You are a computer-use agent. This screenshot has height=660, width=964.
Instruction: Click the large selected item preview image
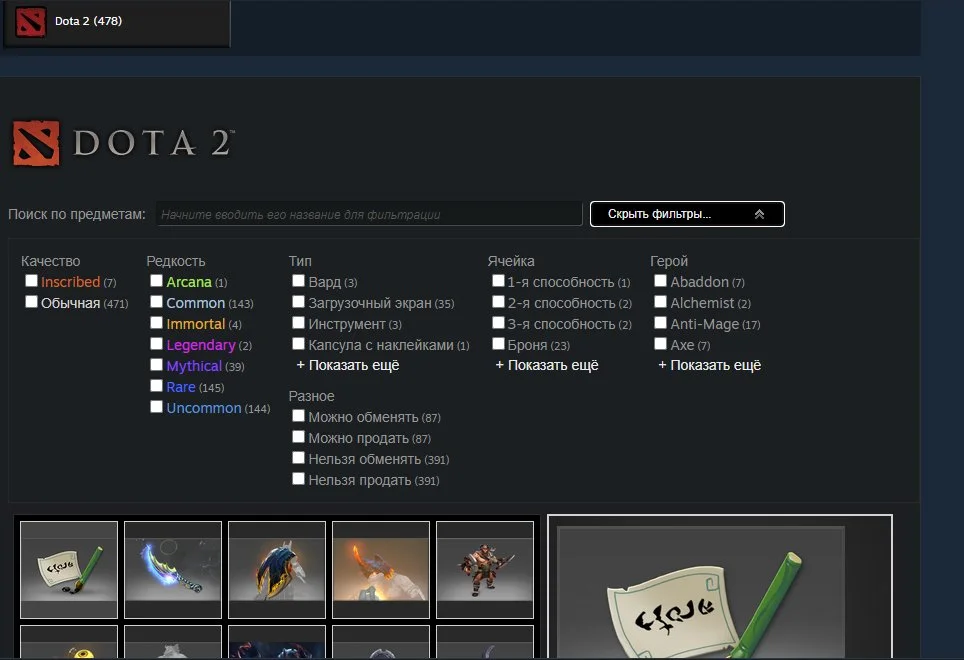[x=701, y=592]
